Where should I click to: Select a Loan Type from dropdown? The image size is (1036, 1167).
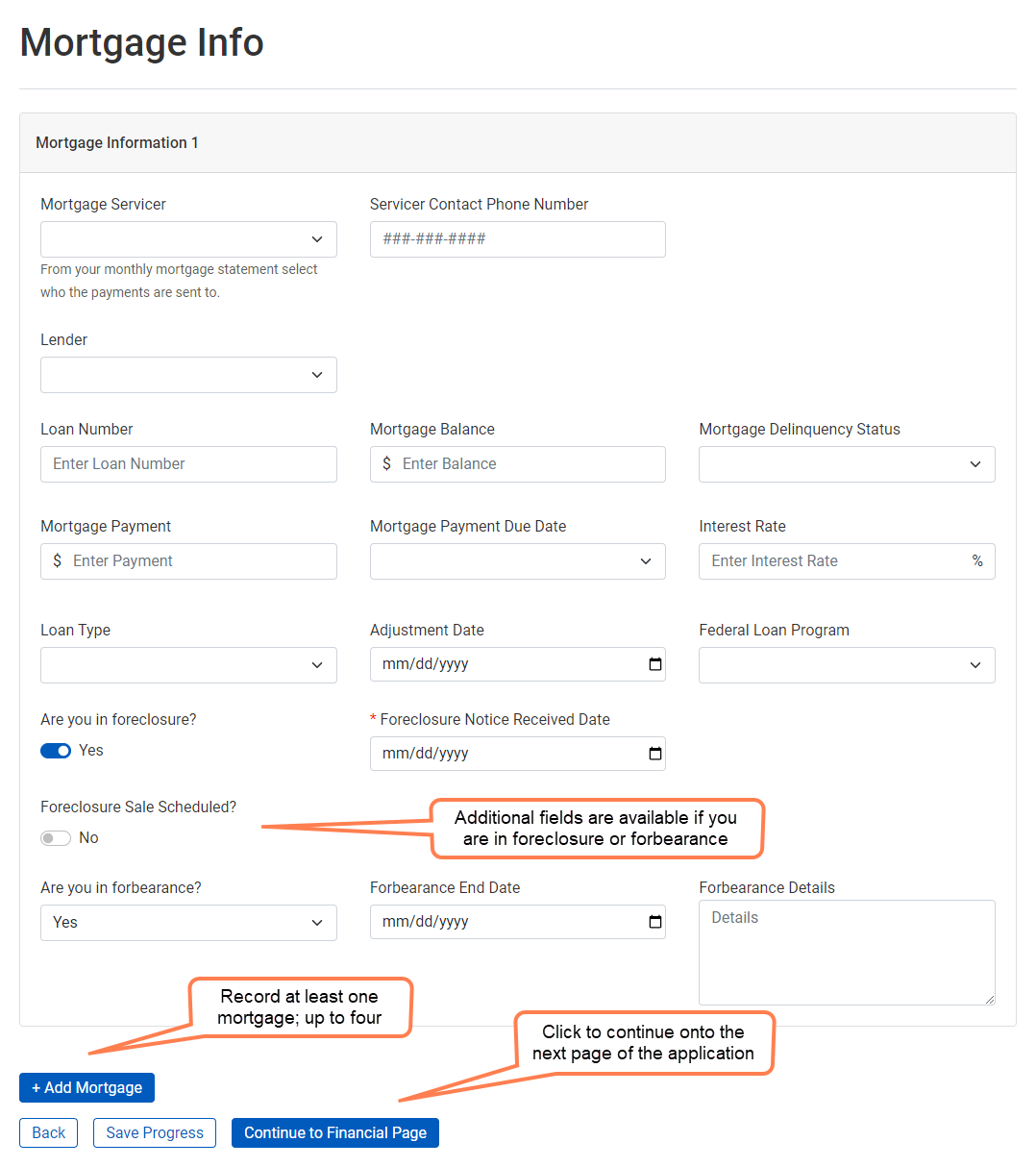(188, 665)
